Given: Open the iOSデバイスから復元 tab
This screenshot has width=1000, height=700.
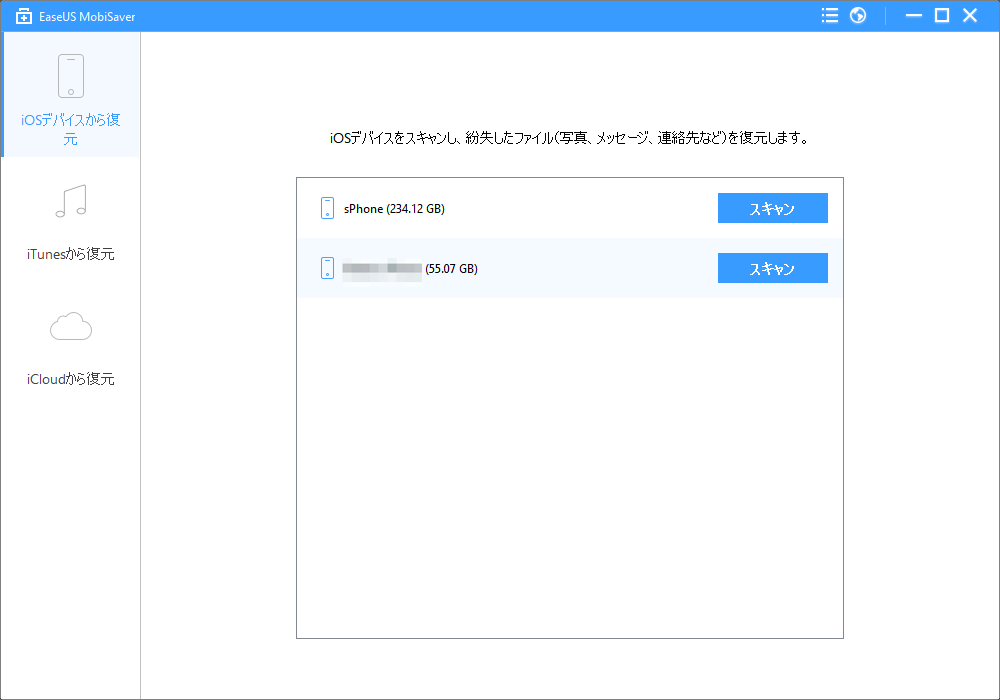Looking at the screenshot, I should pos(71,94).
